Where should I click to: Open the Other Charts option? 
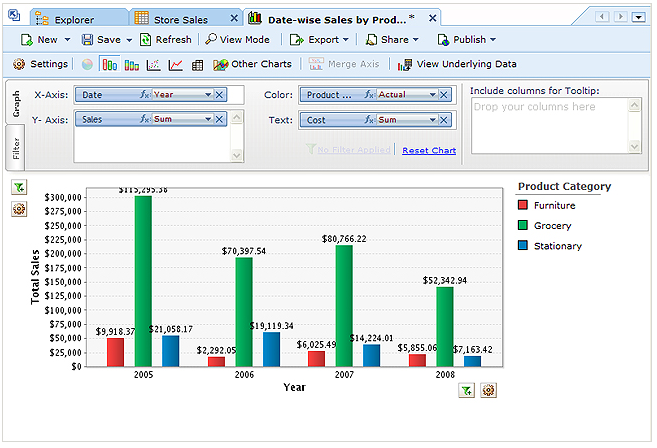point(252,64)
